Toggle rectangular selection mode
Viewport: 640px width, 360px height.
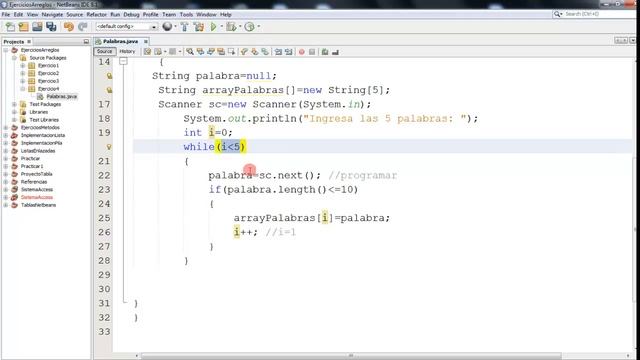pyautogui.click(x=231, y=52)
